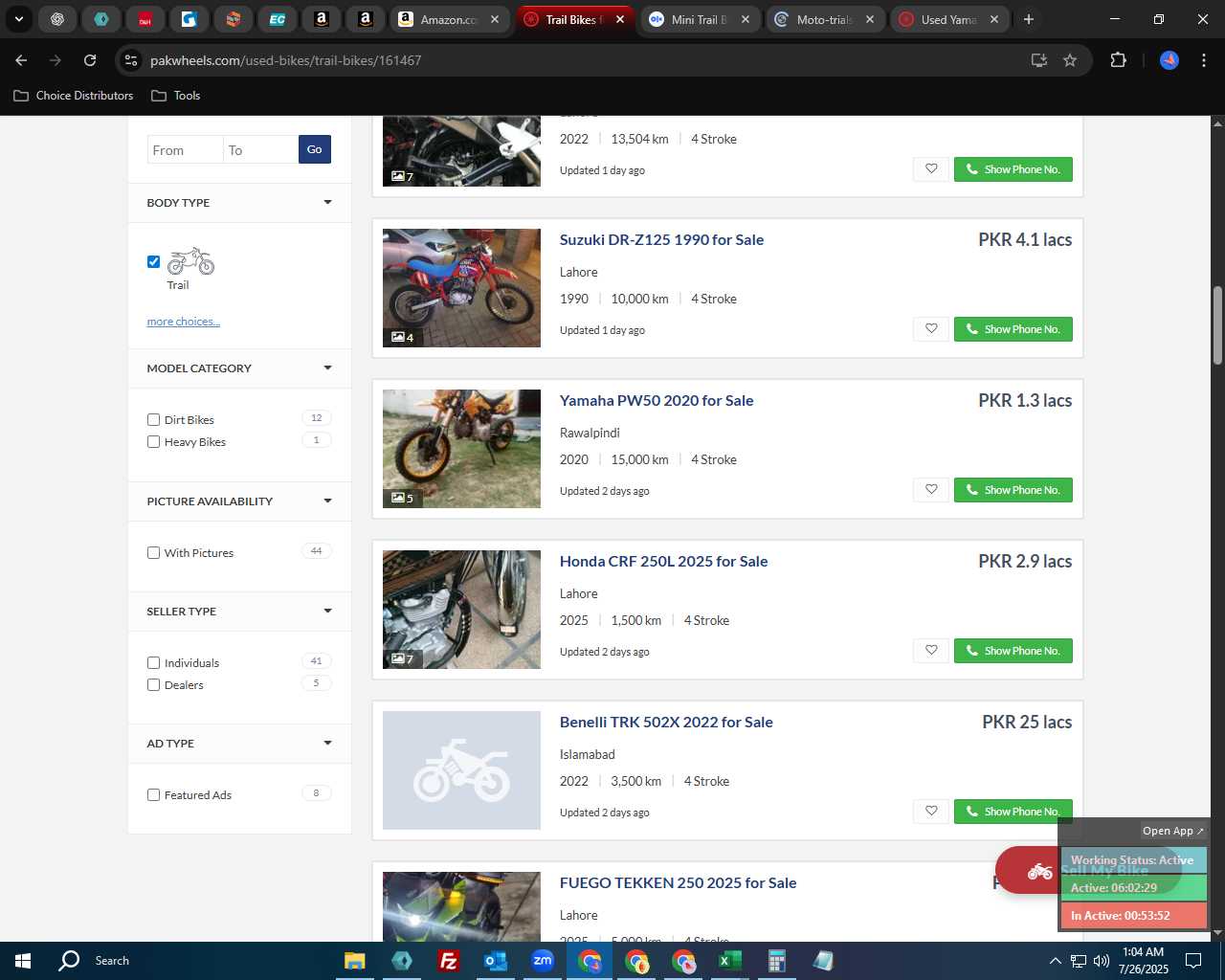Click the Open App overlay button

[1173, 831]
